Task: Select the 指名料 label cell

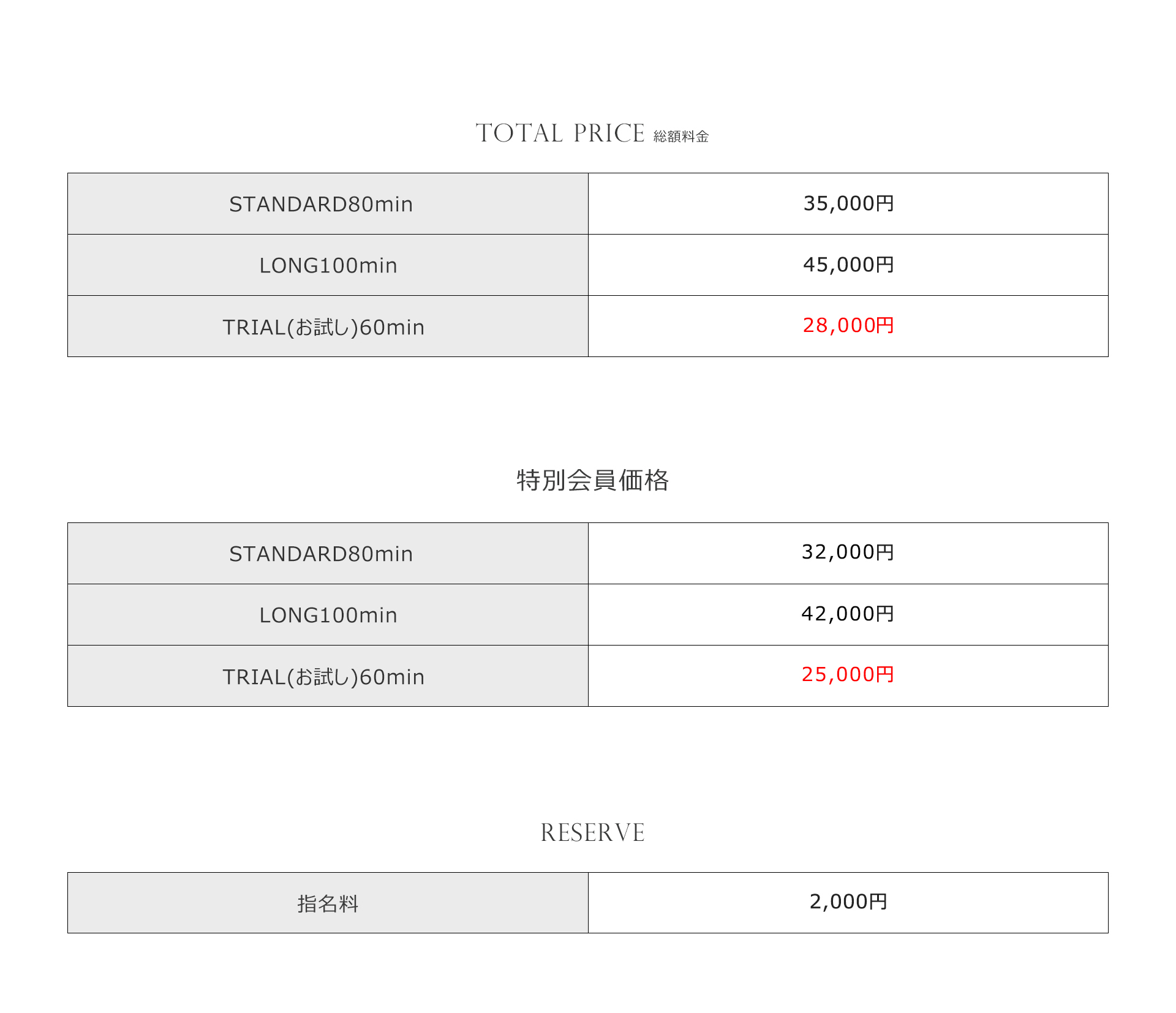Action: tap(328, 903)
